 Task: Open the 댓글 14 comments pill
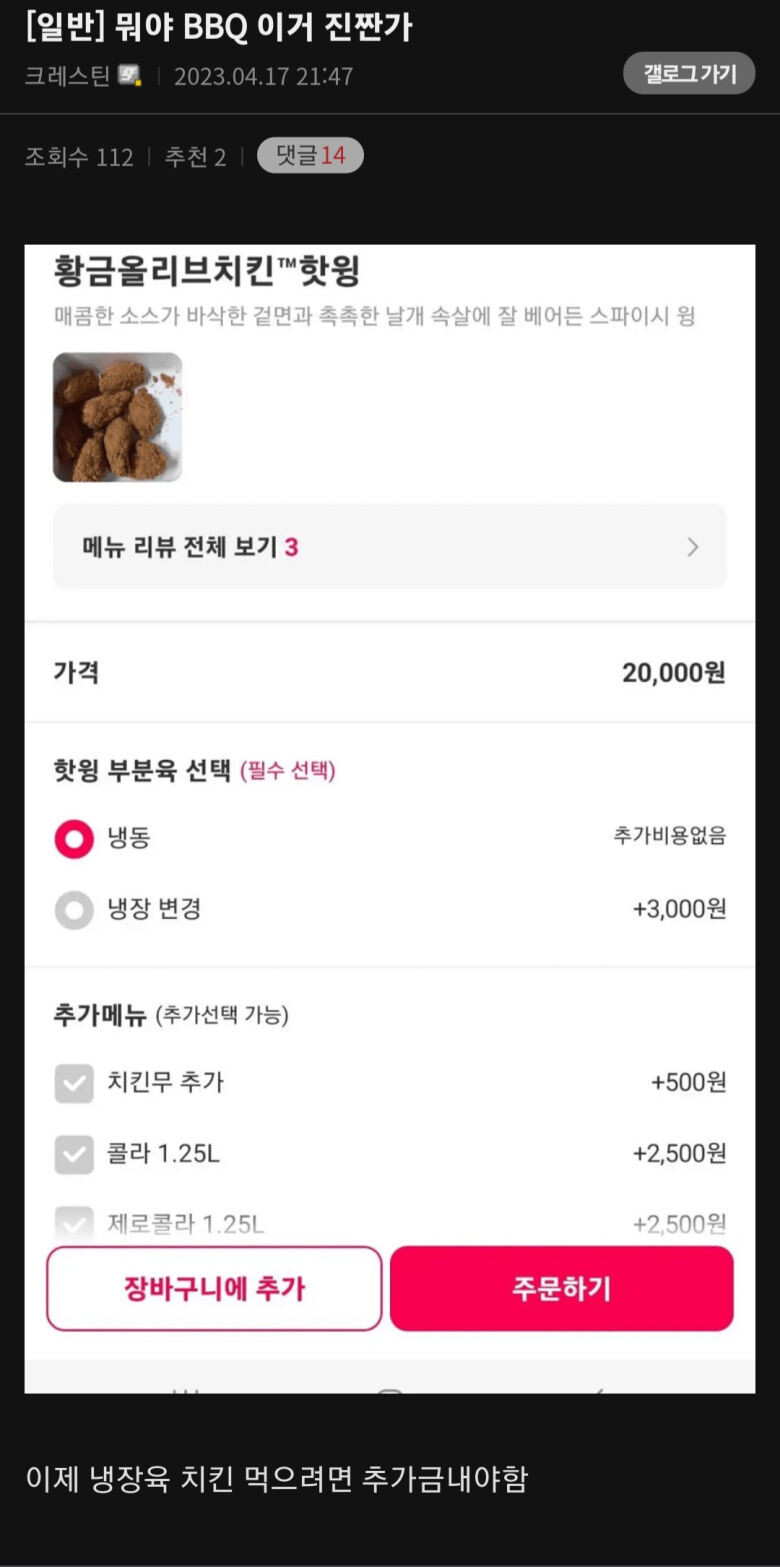[x=310, y=156]
